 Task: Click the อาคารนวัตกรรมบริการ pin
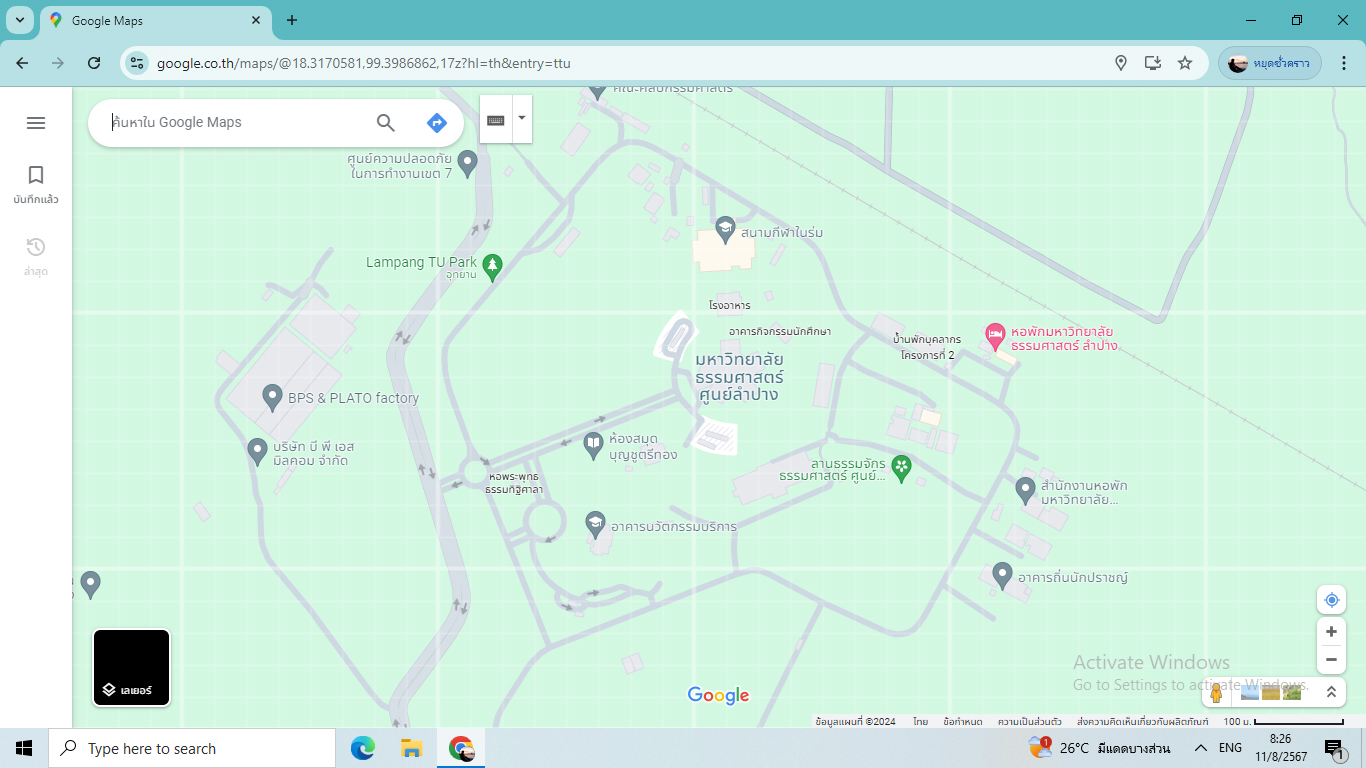coord(595,523)
